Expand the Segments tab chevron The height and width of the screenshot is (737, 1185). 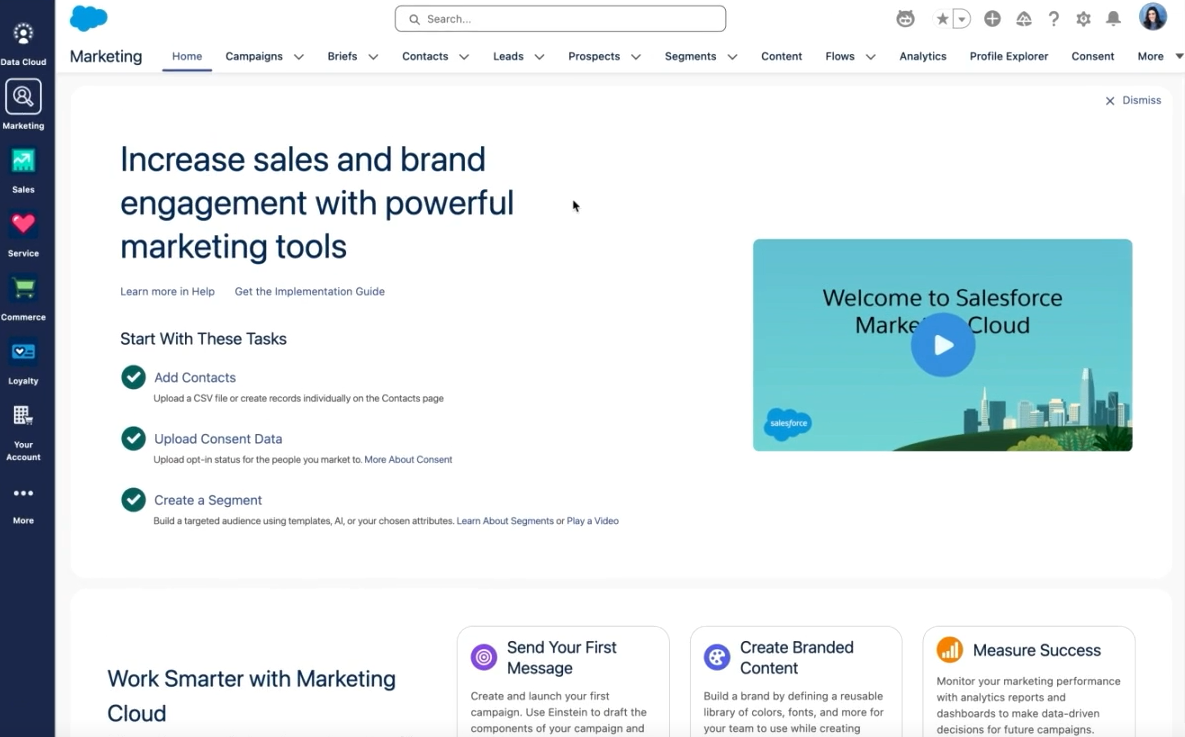pyautogui.click(x=732, y=57)
